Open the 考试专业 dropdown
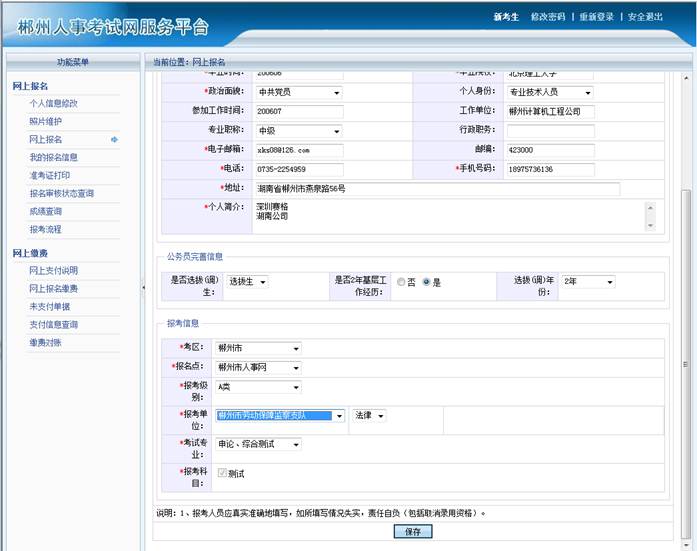697x551 pixels. pyautogui.click(x=296, y=444)
